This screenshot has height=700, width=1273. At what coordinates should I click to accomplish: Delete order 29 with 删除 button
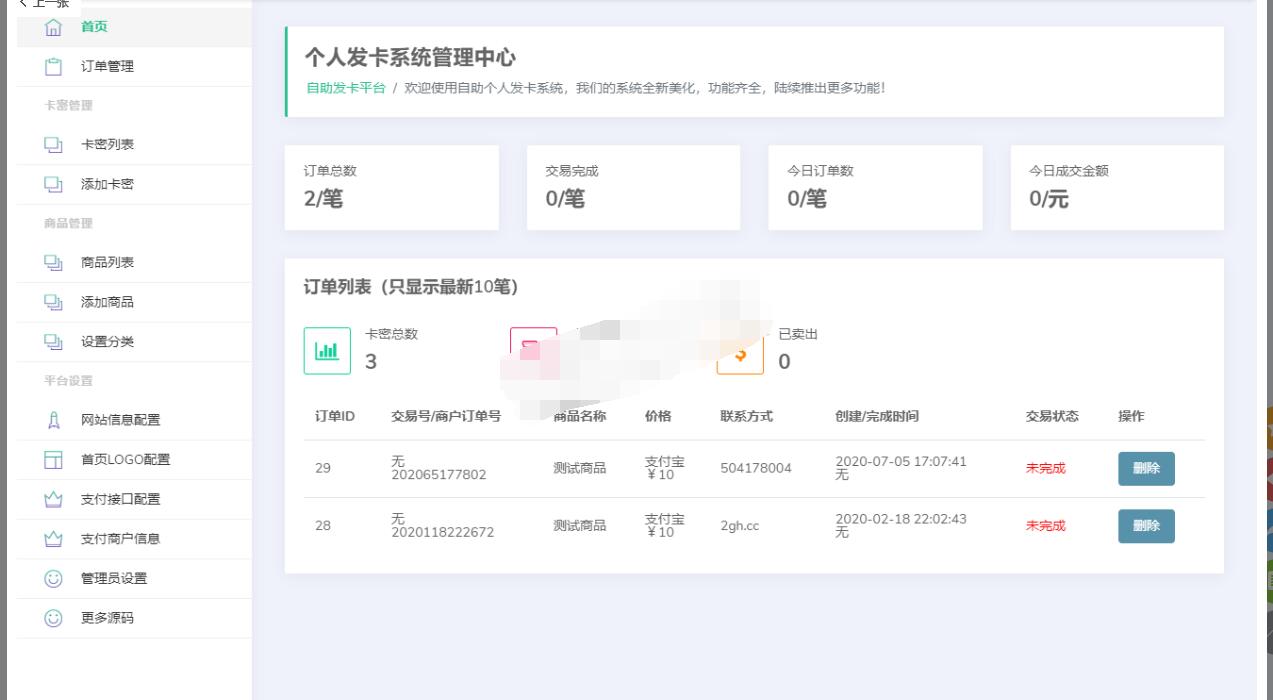click(1146, 469)
